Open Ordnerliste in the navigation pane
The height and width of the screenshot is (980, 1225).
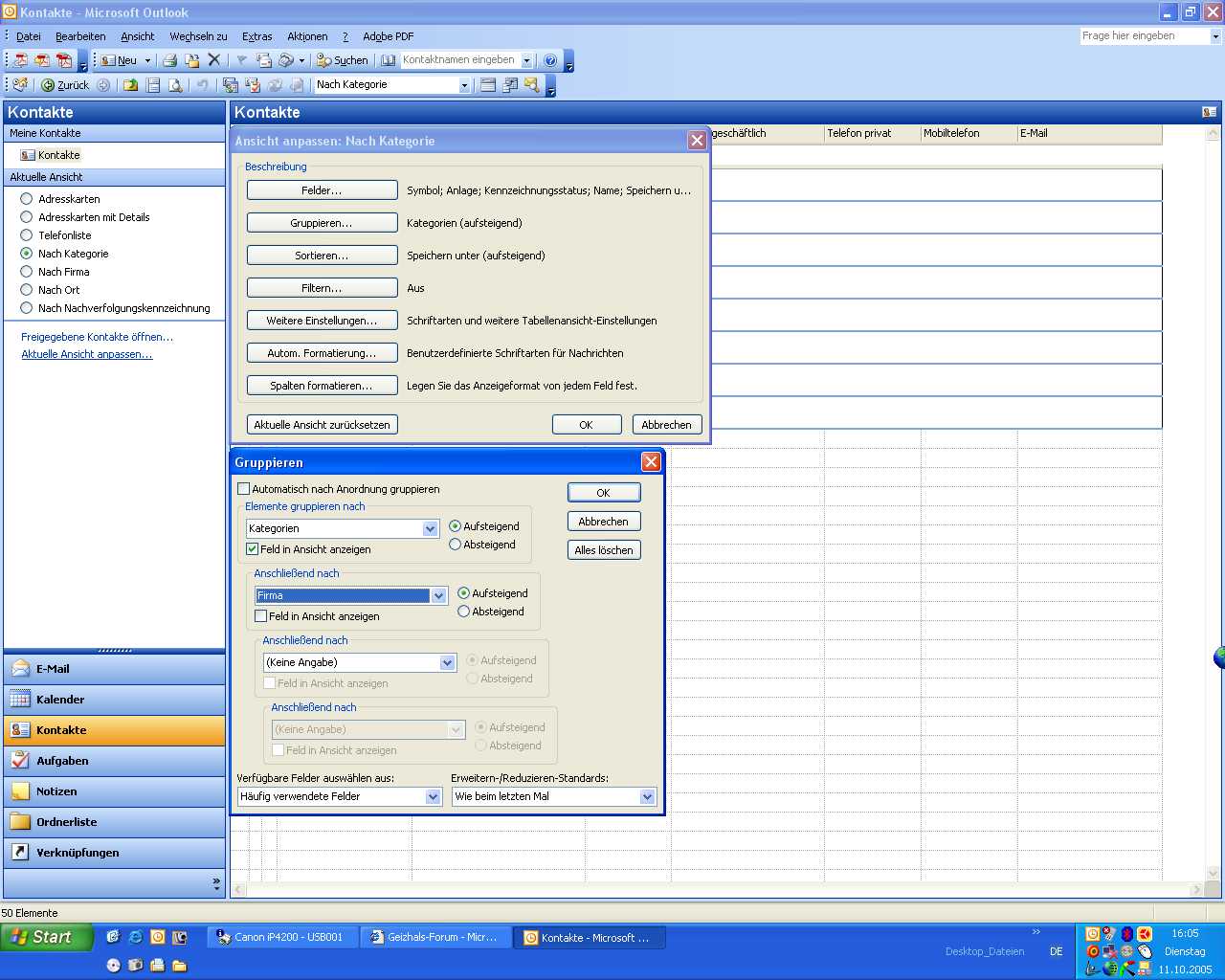[115, 822]
